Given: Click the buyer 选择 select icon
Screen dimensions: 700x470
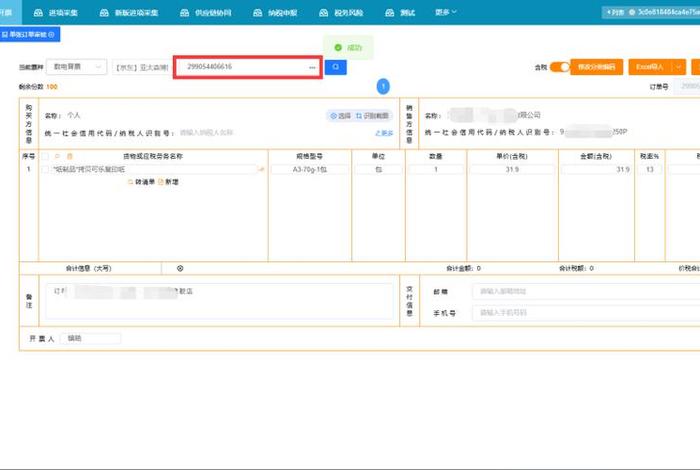Looking at the screenshot, I should [340, 116].
